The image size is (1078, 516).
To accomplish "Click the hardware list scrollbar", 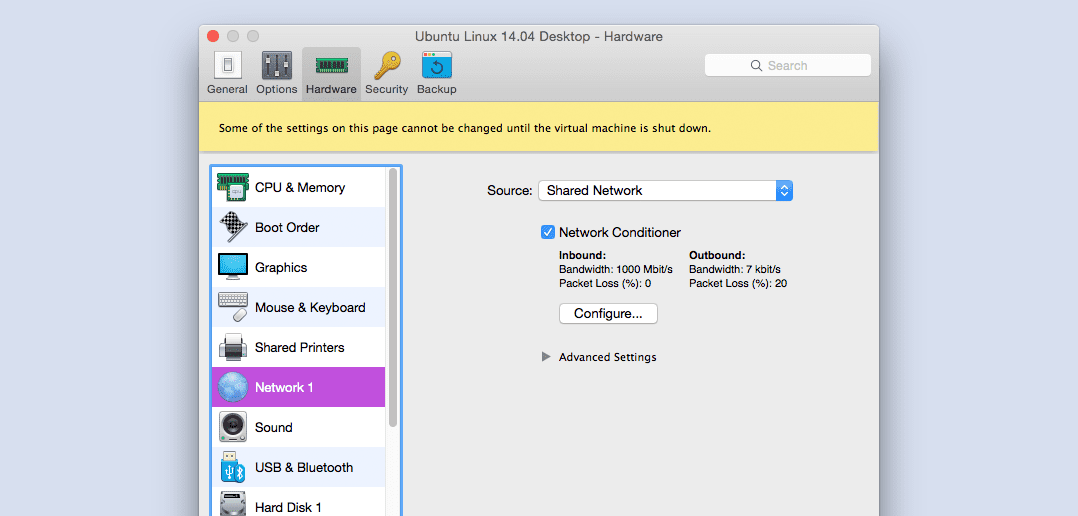I will (393, 298).
